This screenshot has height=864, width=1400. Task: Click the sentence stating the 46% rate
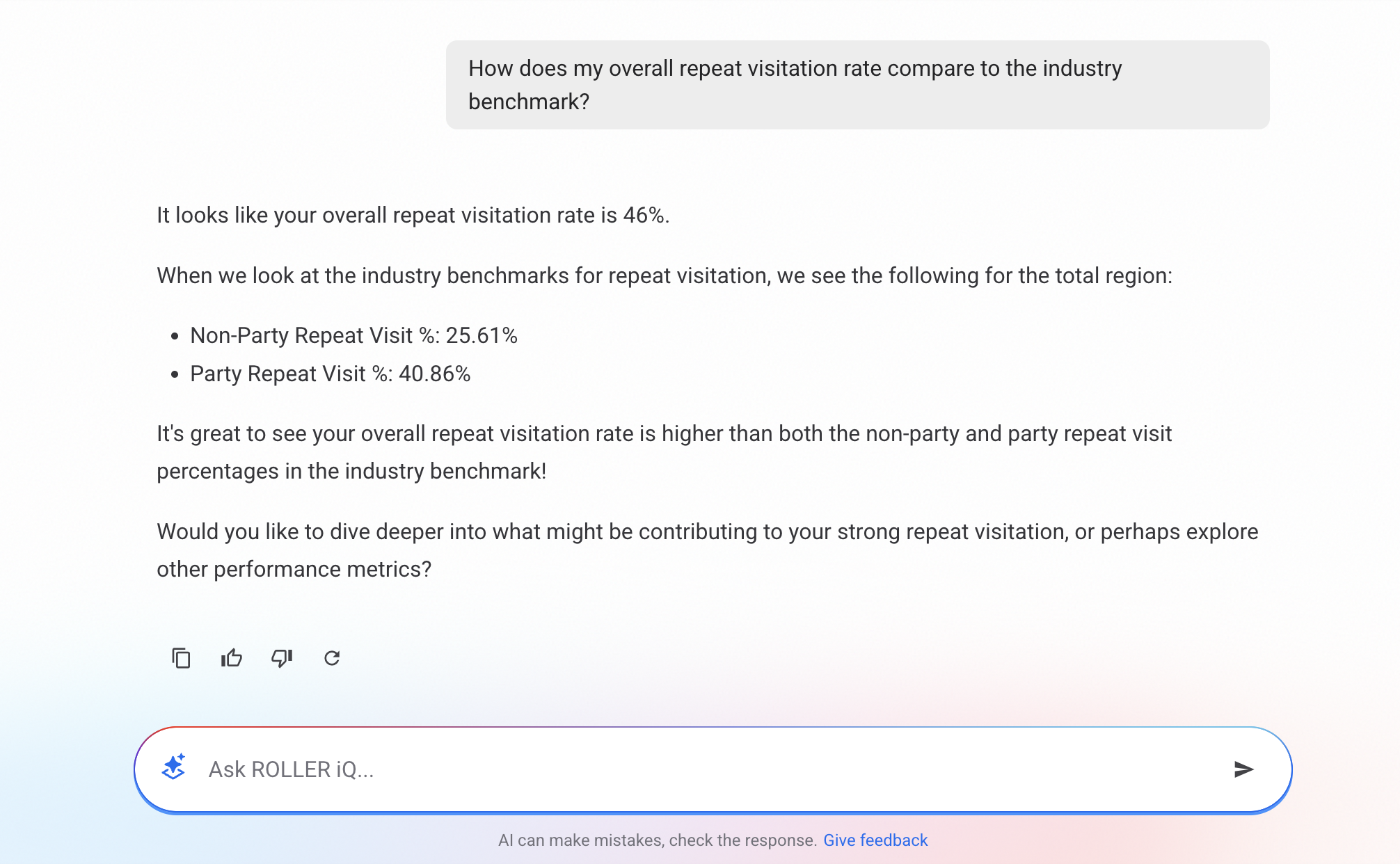[413, 216]
